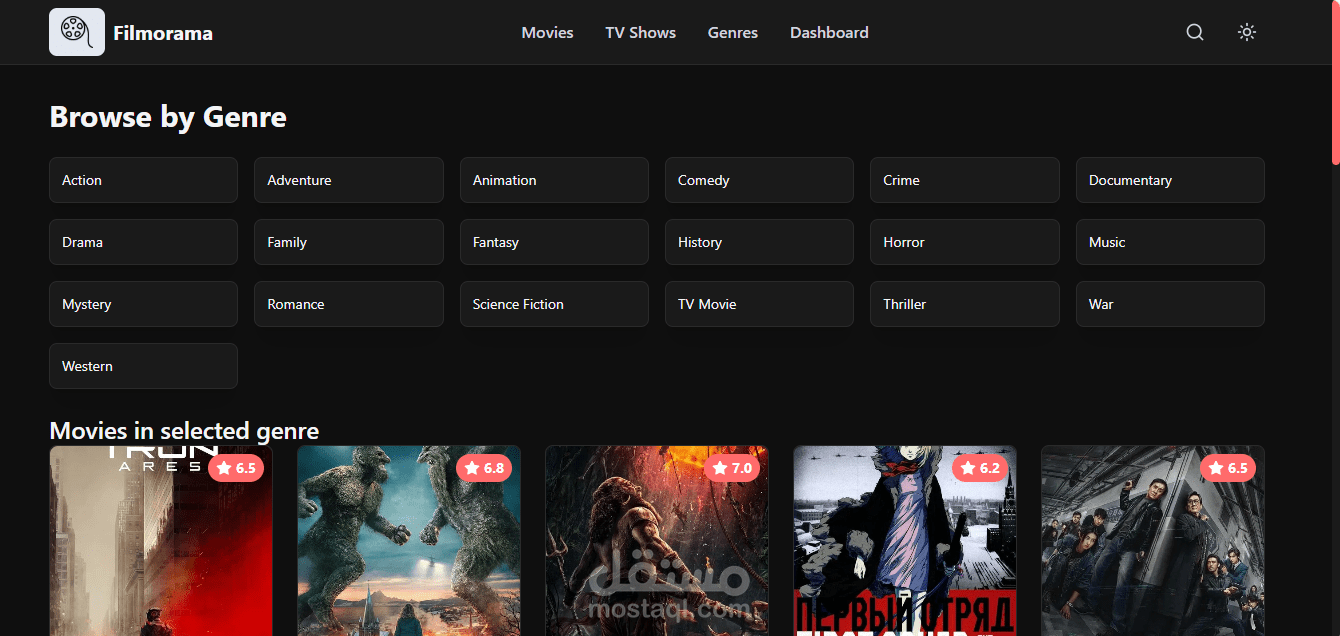Screen dimensions: 1340x636
Task: Open the search magnifier icon
Action: (x=1195, y=32)
